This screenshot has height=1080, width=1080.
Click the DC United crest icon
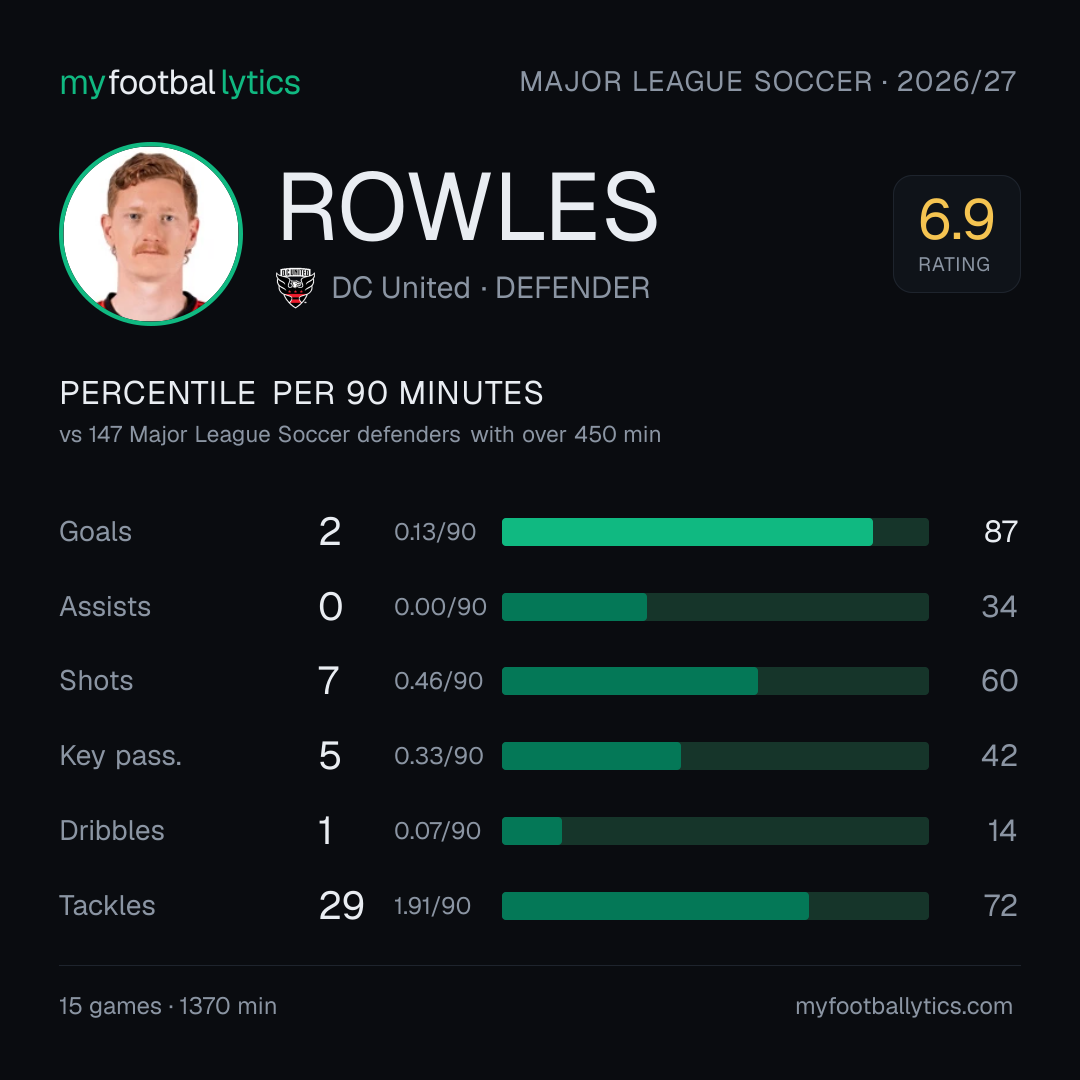(x=295, y=287)
